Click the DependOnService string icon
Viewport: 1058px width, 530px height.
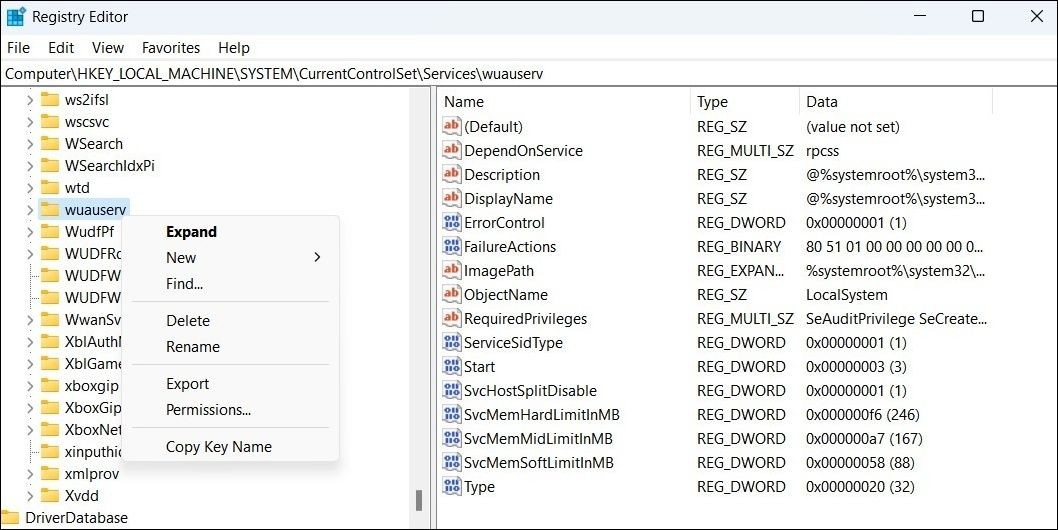click(451, 150)
